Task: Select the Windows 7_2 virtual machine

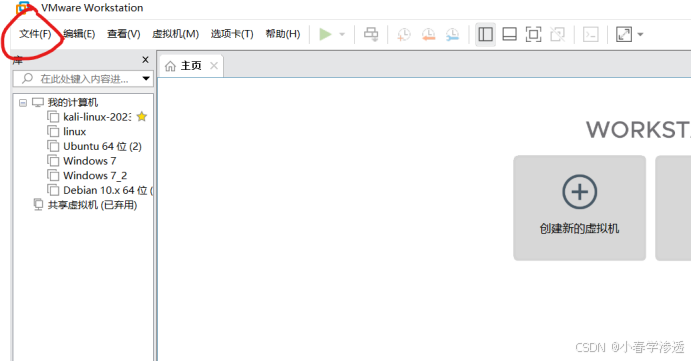Action: 95,175
